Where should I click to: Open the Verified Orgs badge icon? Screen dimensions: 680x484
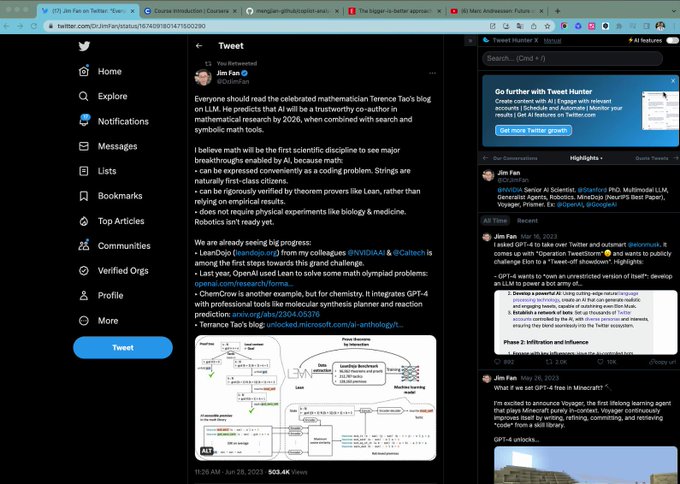pos(84,271)
